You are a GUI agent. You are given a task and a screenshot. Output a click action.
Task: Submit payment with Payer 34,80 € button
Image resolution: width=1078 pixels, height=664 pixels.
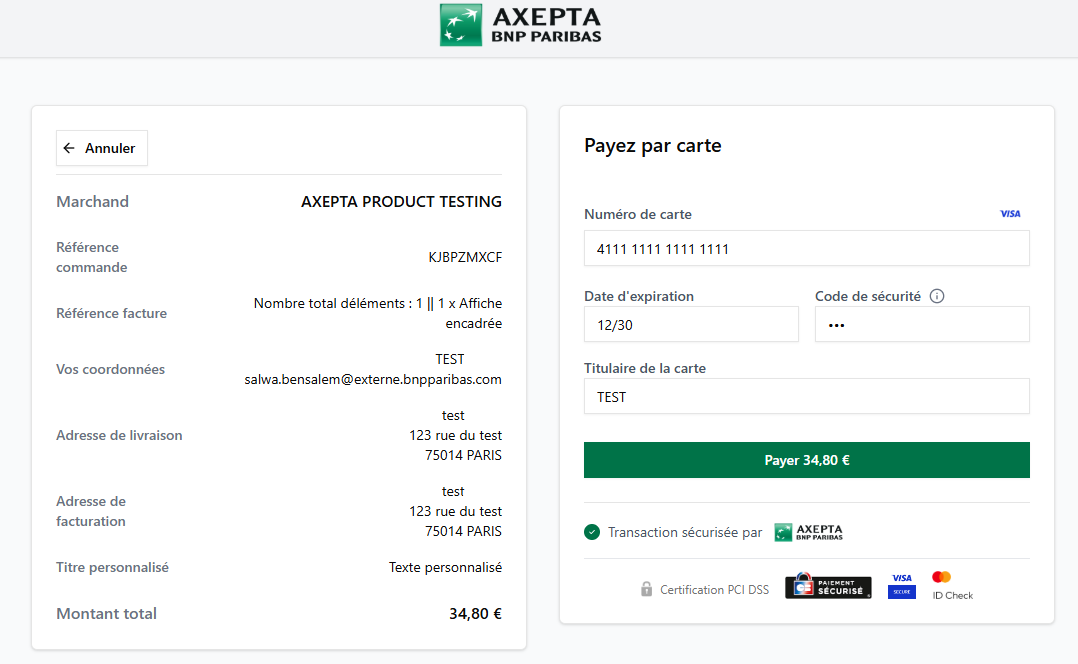click(x=806, y=460)
